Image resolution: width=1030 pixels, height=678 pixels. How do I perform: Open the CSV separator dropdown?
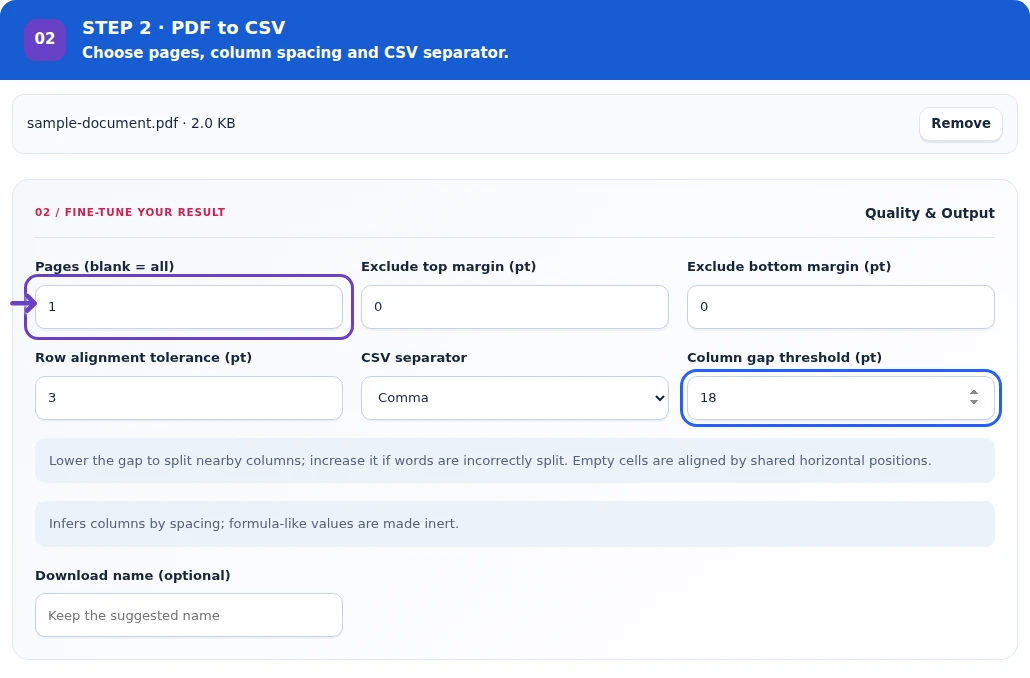514,398
